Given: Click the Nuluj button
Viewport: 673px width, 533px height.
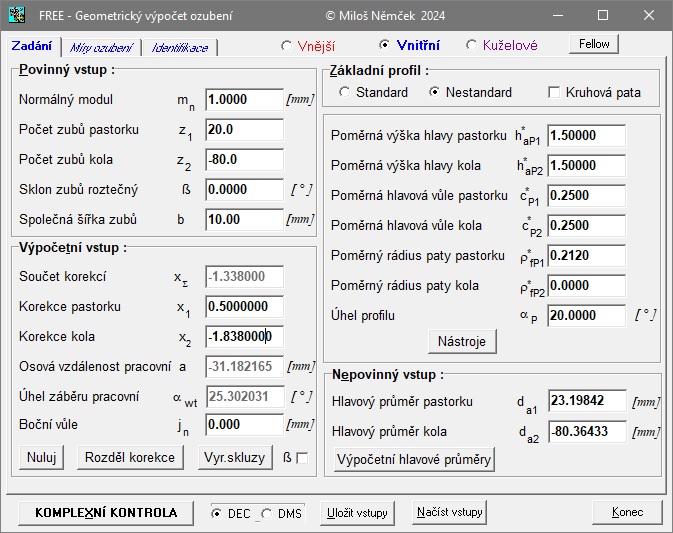Looking at the screenshot, I should [42, 457].
